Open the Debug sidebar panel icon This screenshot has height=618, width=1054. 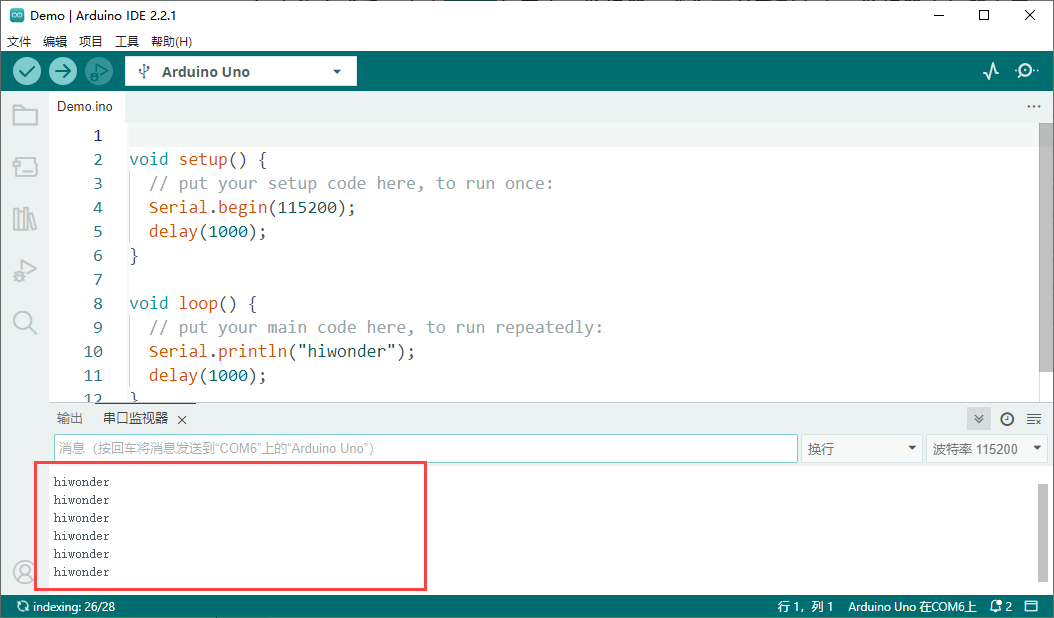[25, 270]
